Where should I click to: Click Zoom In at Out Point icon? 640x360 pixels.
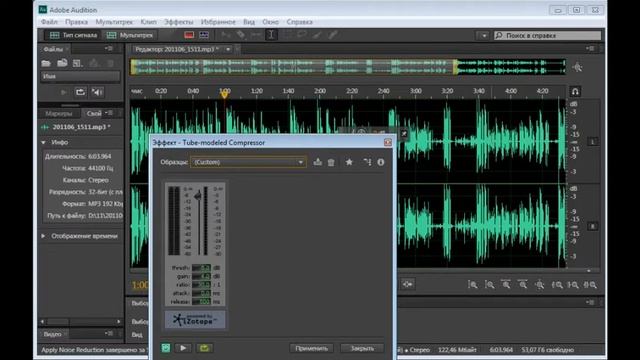(573, 285)
